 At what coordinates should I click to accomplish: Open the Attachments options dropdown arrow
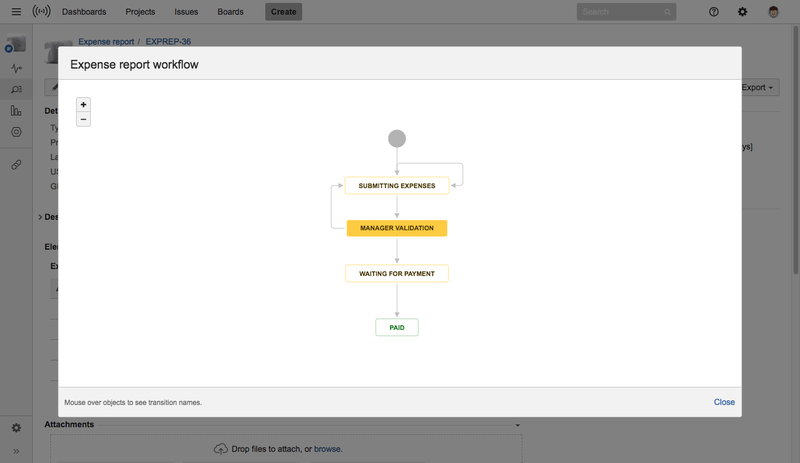[x=517, y=425]
